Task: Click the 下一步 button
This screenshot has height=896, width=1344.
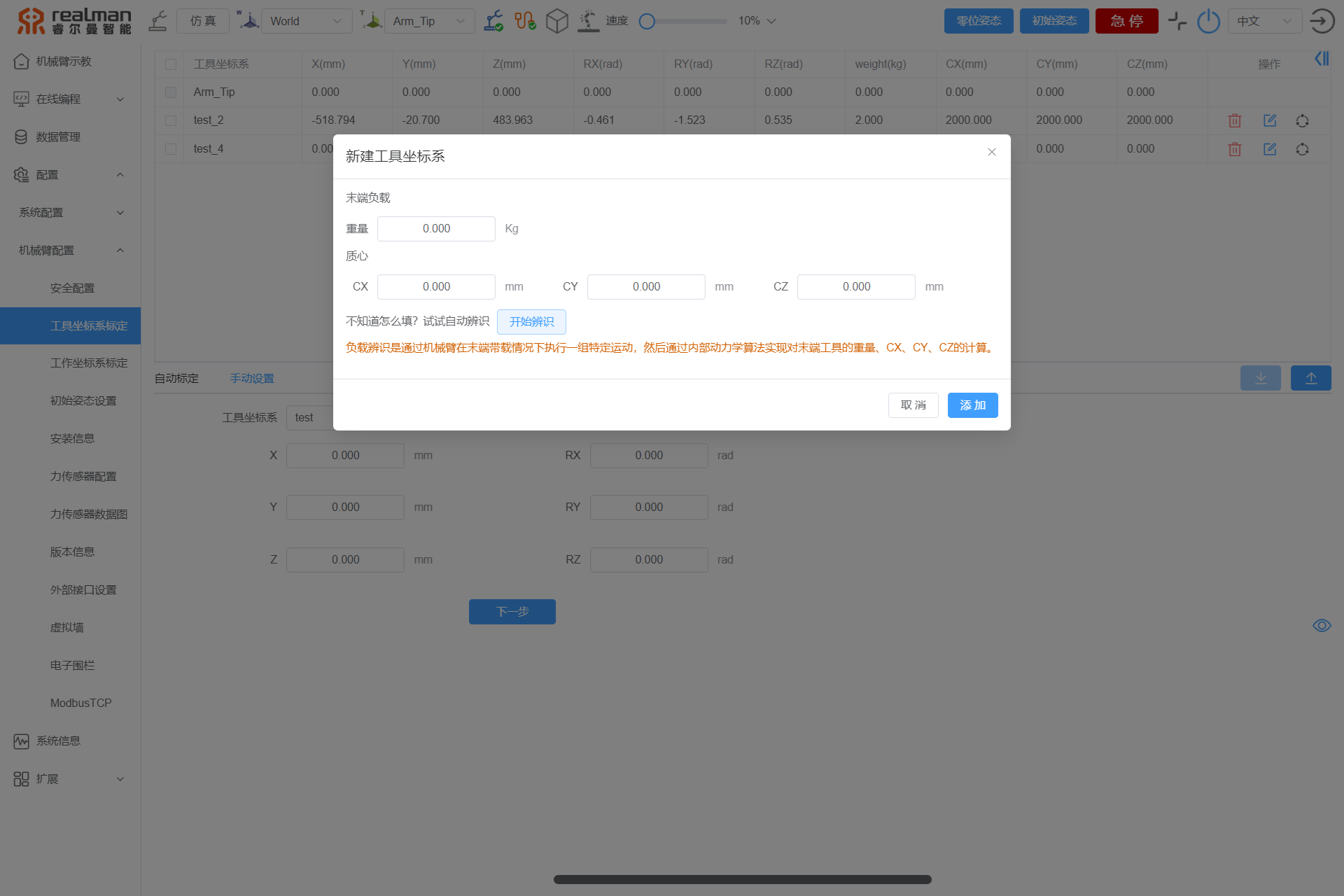Action: (512, 612)
